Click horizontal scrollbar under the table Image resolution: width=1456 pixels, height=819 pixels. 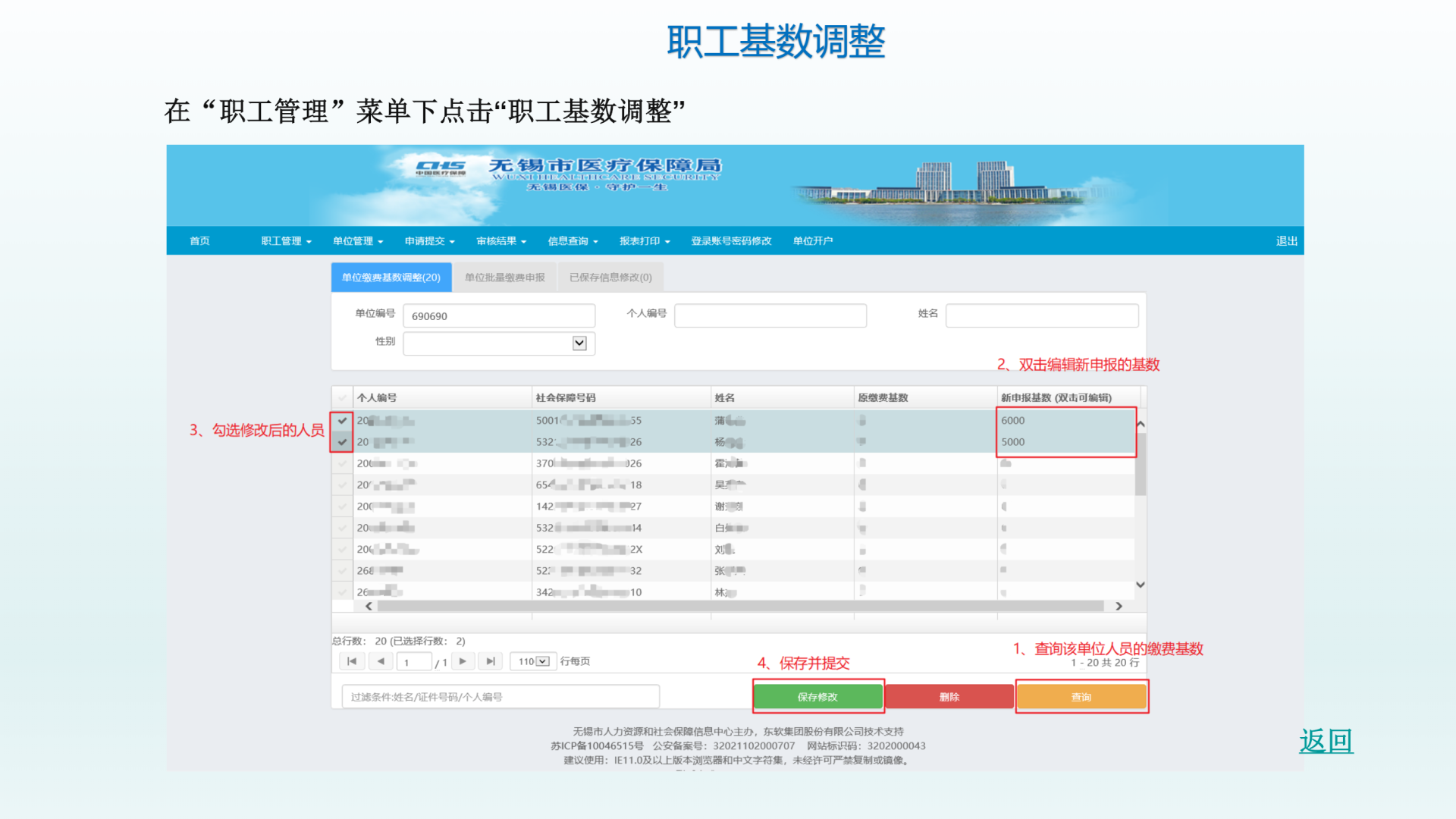pos(739,606)
